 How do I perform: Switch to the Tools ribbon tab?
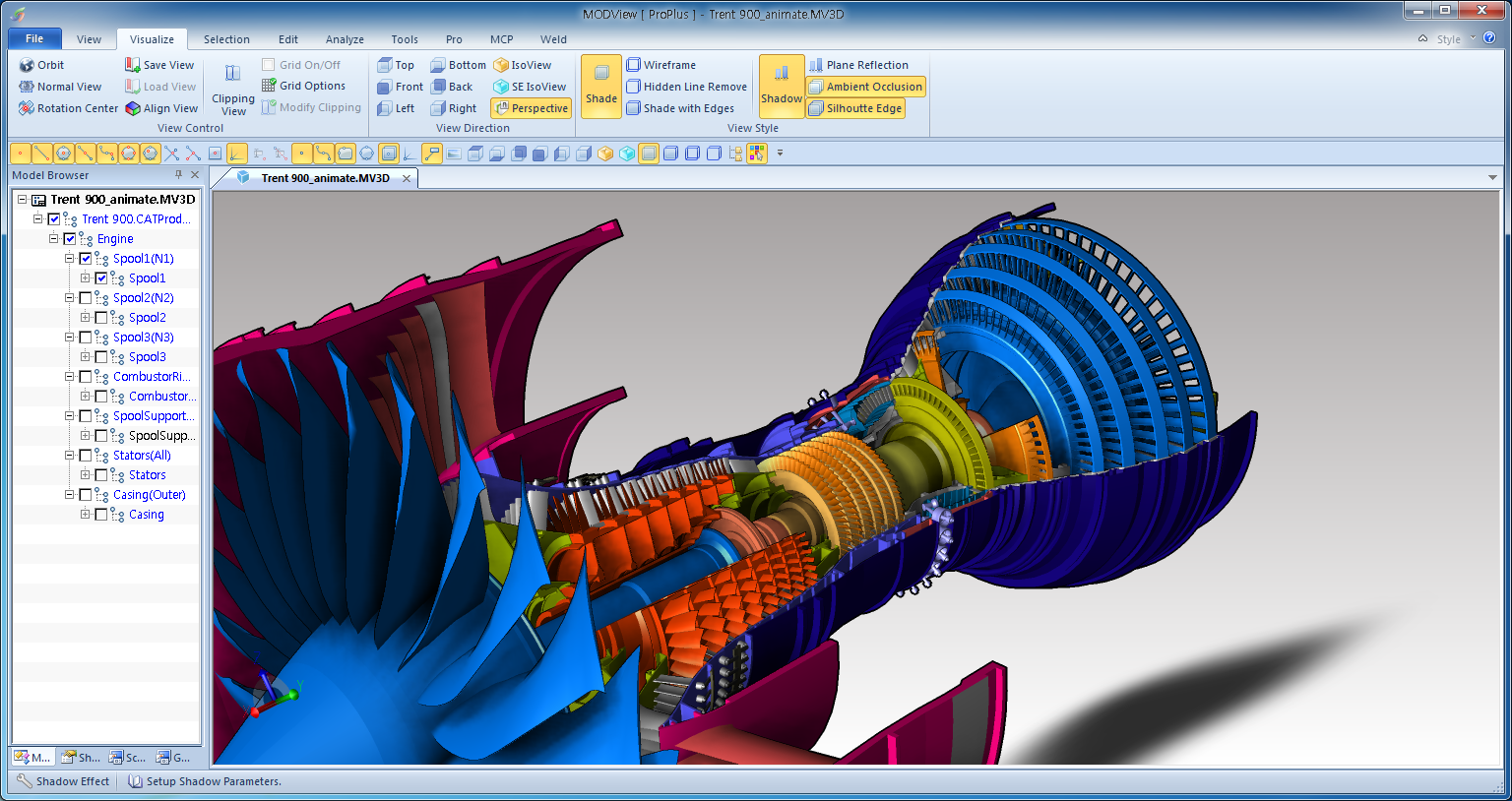point(405,39)
